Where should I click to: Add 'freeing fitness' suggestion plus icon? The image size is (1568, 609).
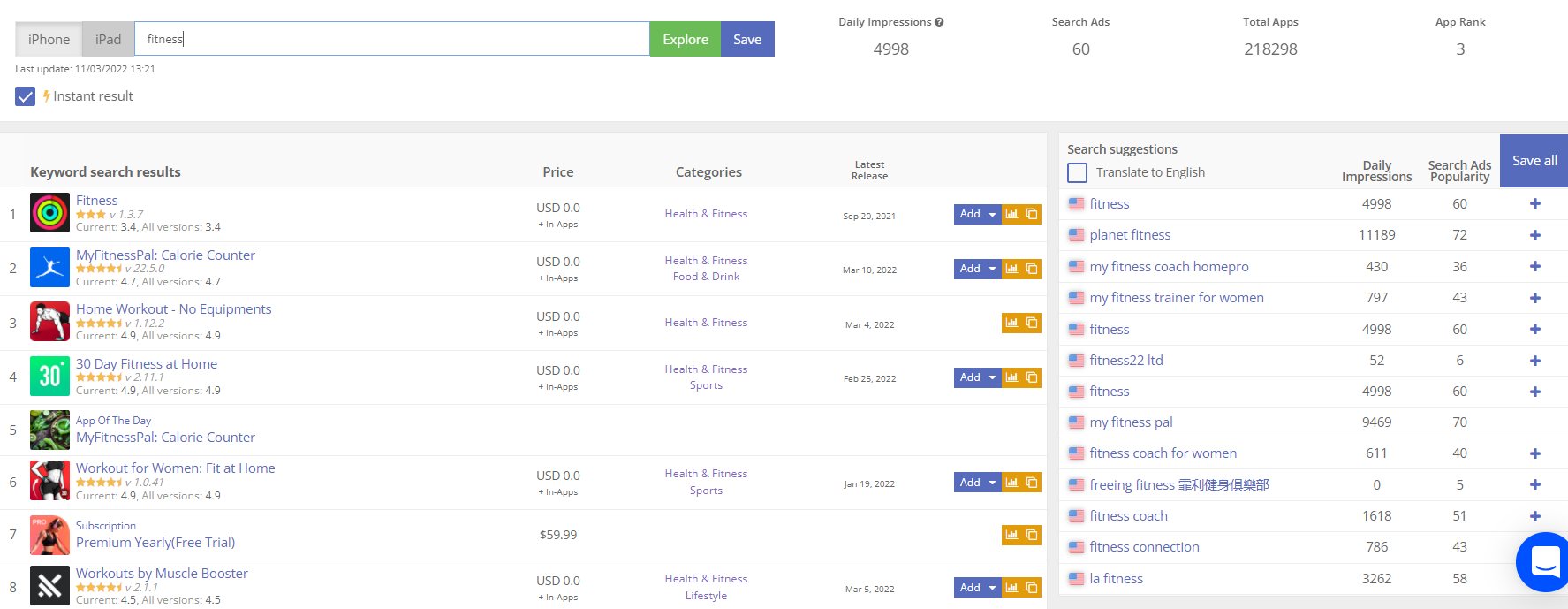pyautogui.click(x=1535, y=484)
